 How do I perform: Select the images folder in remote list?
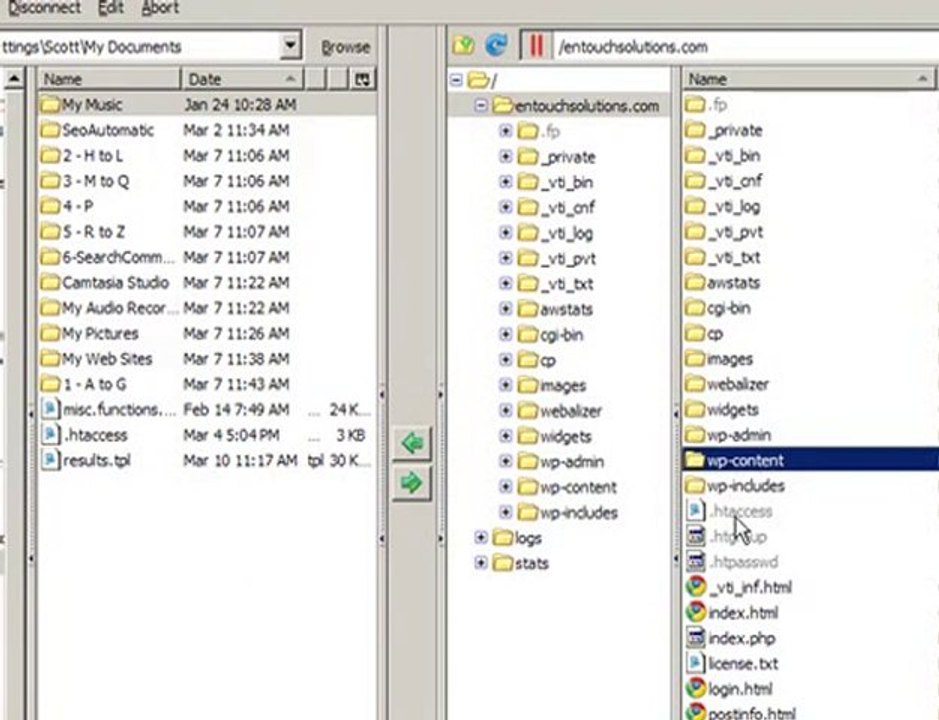click(x=719, y=359)
